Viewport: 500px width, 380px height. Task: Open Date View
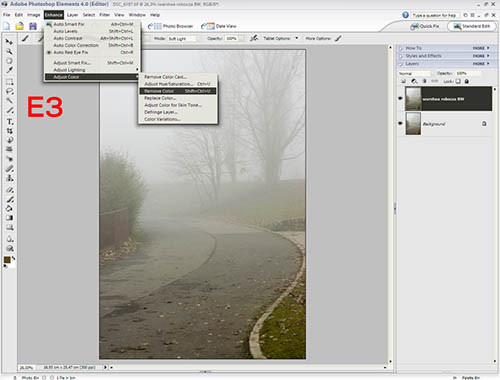(219, 26)
